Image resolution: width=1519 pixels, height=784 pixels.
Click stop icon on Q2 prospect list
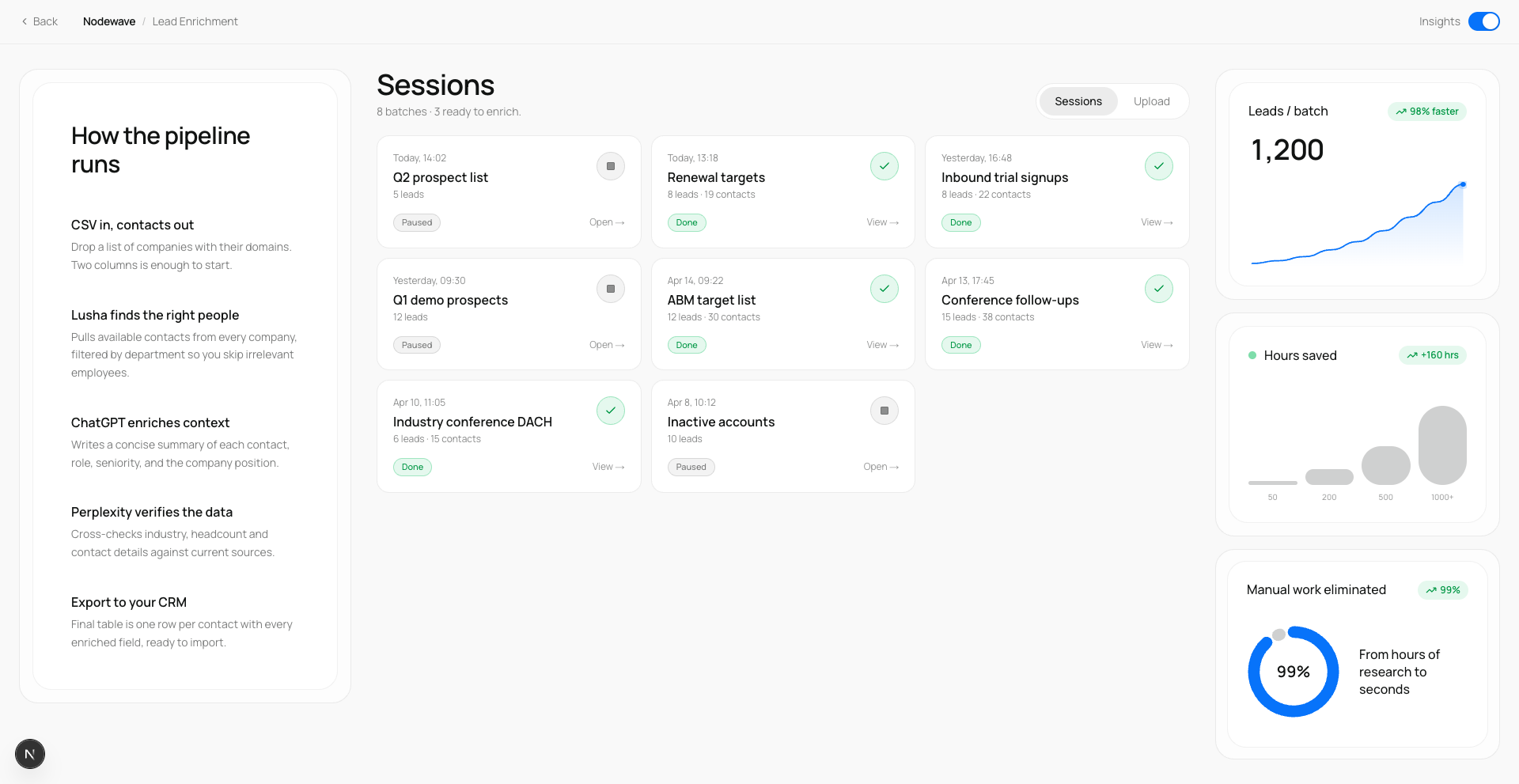tap(610, 166)
